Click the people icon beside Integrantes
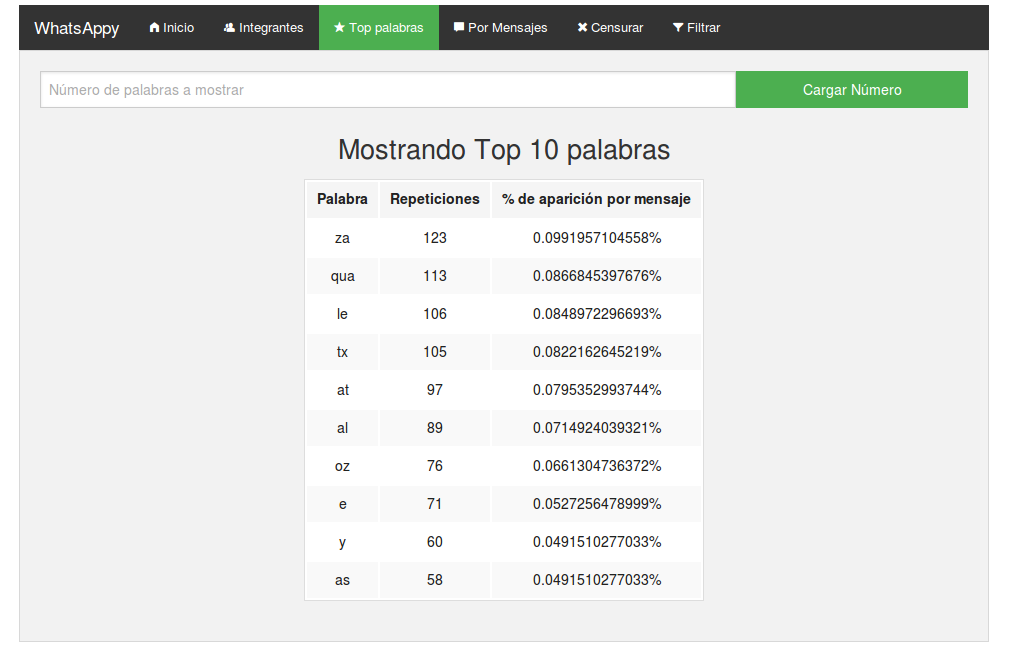This screenshot has height=655, width=1022. 229,28
